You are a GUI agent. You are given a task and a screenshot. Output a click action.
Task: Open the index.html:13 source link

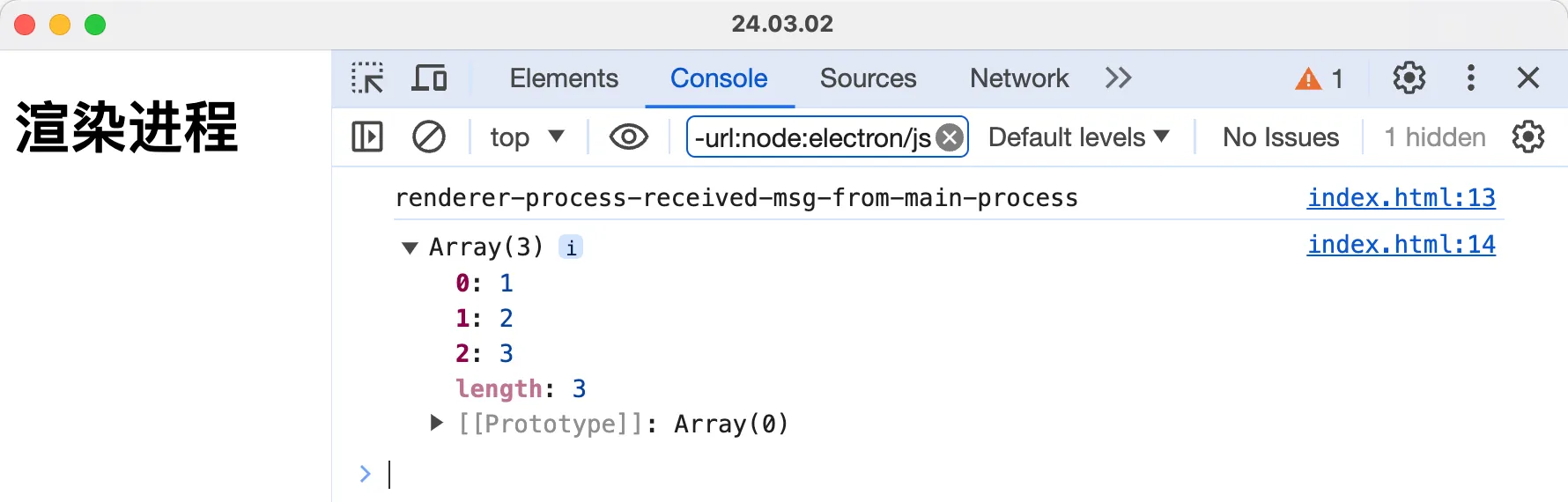[x=1401, y=198]
